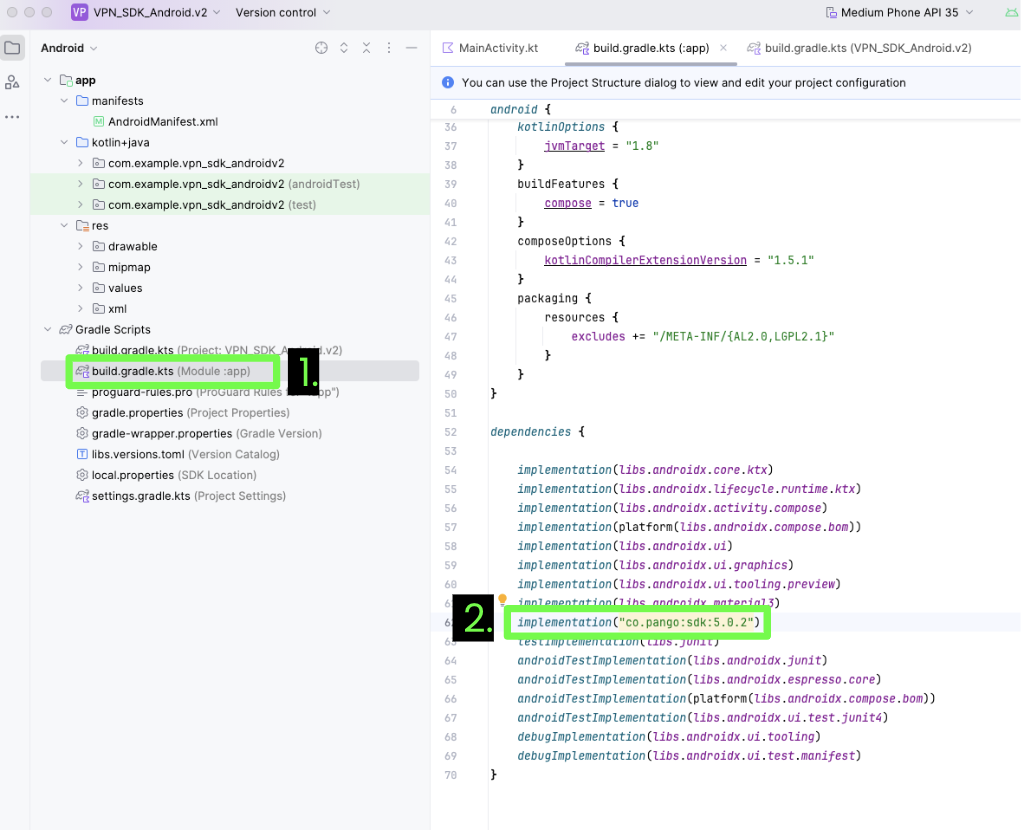This screenshot has height=830, width=1022.
Task: Click the More tool windows ellipsis icon
Action: 12,117
